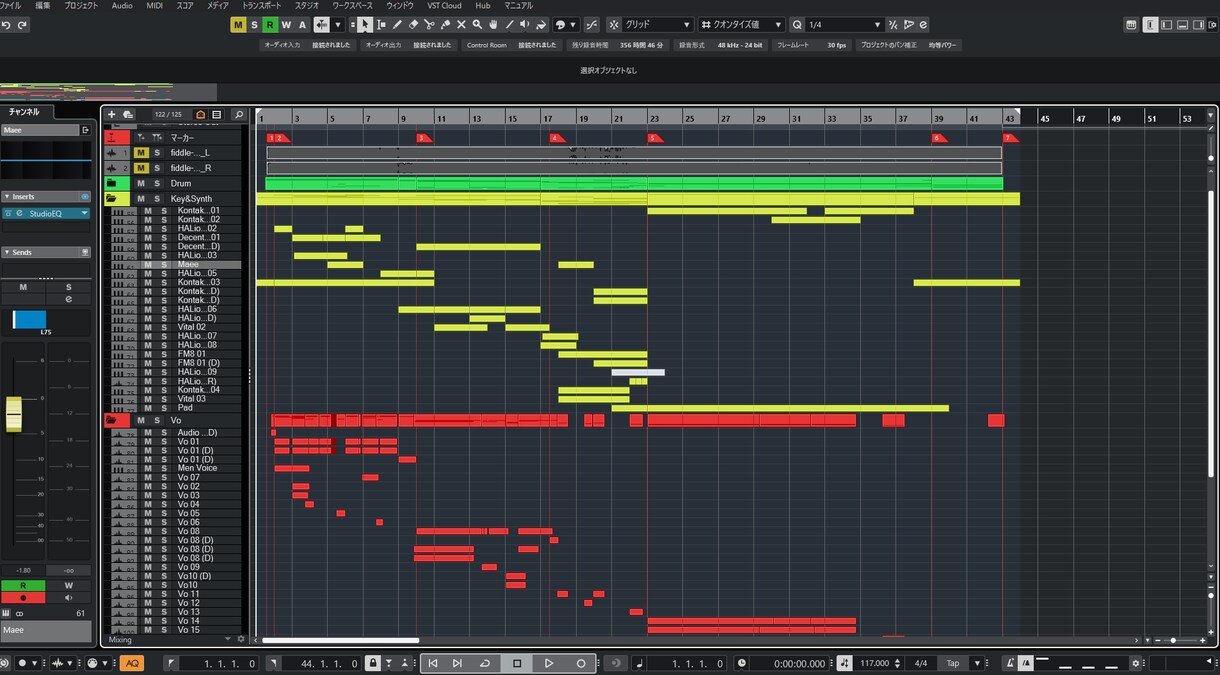
Task: Click the horizontal scrollbar below the arrangement
Action: point(340,640)
